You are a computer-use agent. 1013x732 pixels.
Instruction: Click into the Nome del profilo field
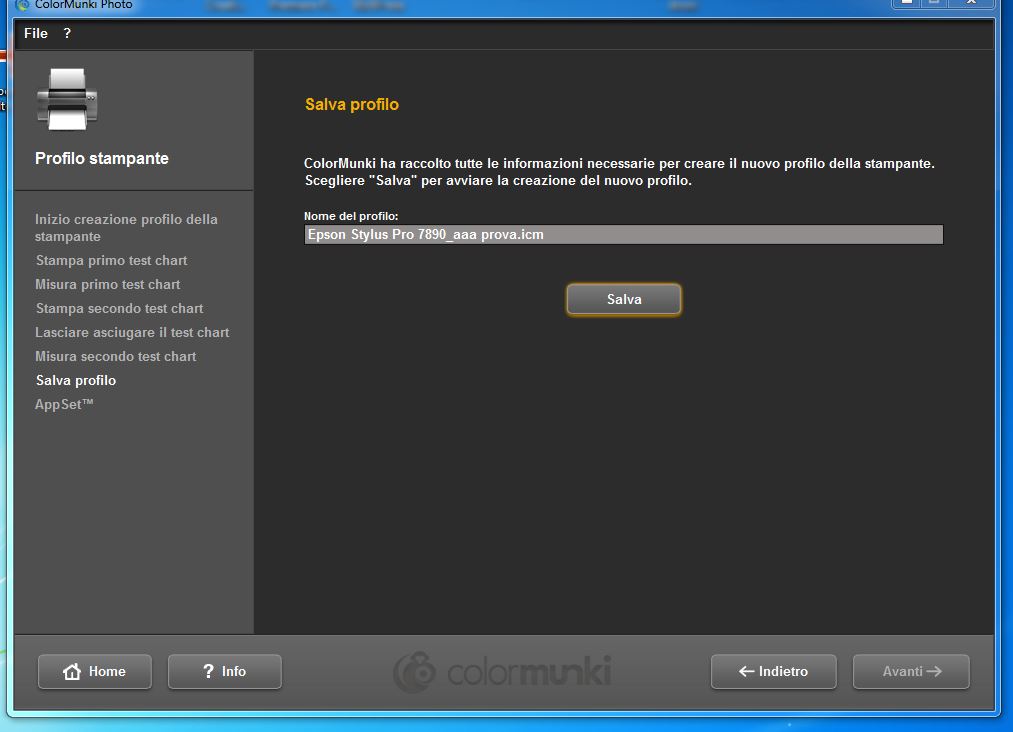click(623, 235)
